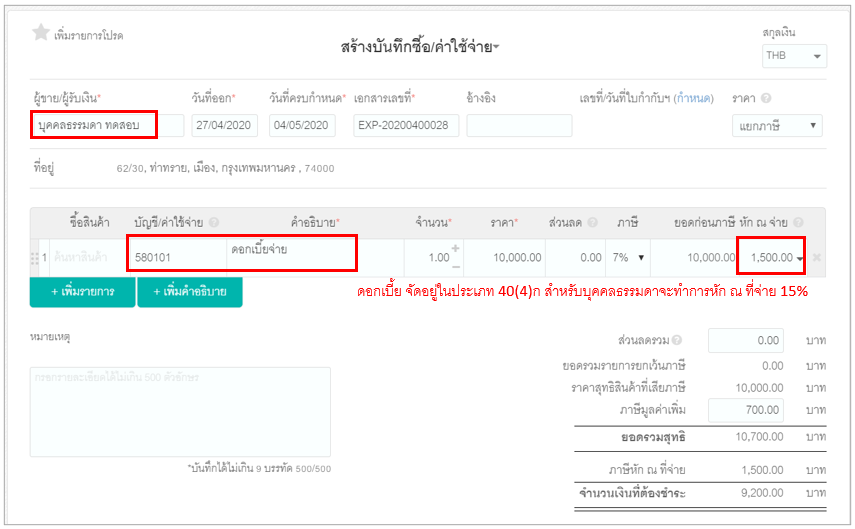Increase quantity with the plus icon
The image size is (855, 529).
pyautogui.click(x=455, y=248)
